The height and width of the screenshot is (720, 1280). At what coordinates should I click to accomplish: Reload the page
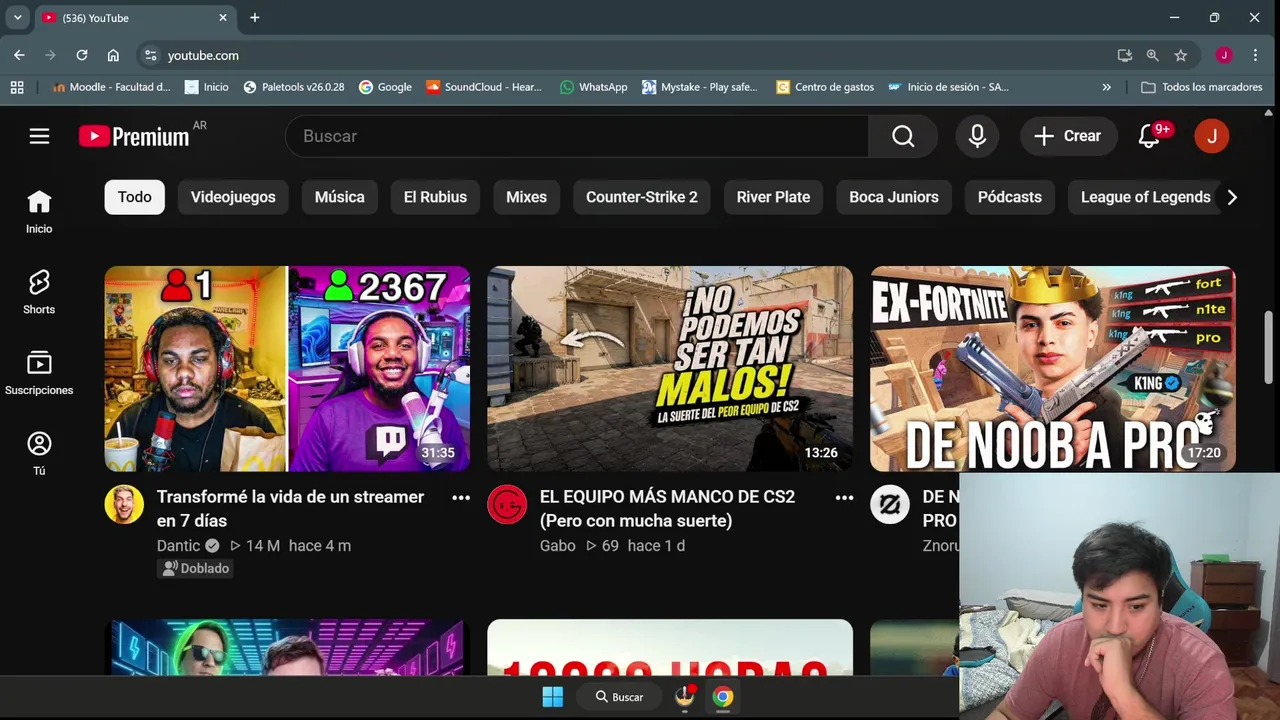point(82,55)
